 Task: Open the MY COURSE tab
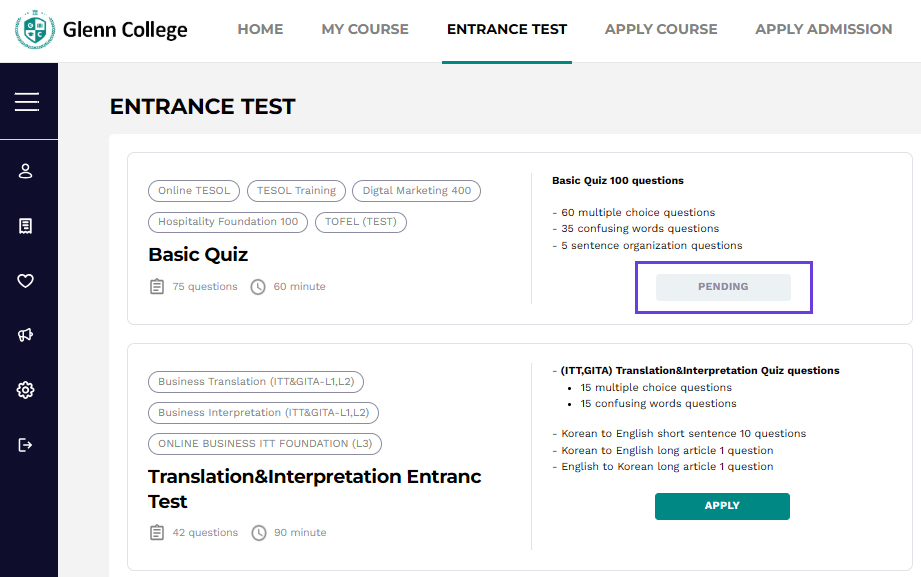365,30
